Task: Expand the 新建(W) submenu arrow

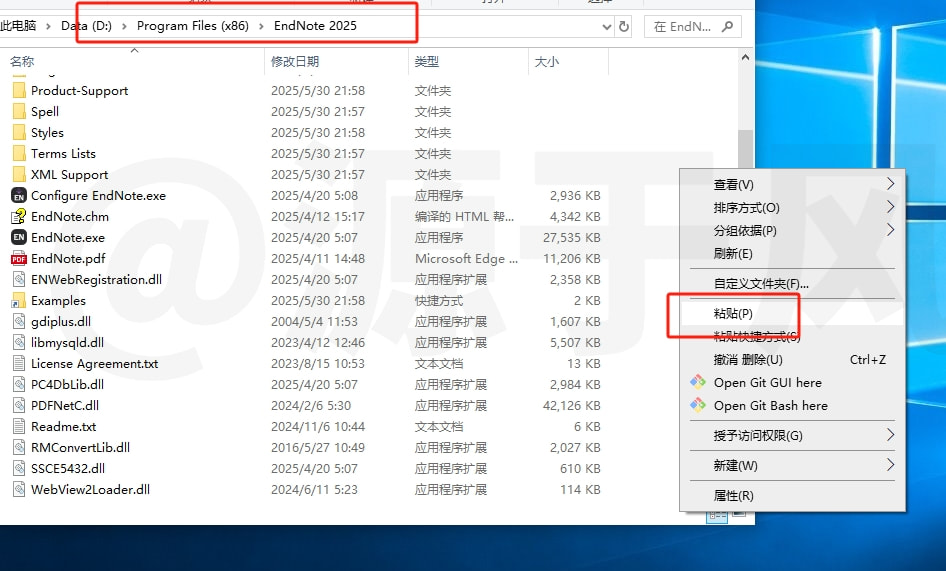Action: 890,465
